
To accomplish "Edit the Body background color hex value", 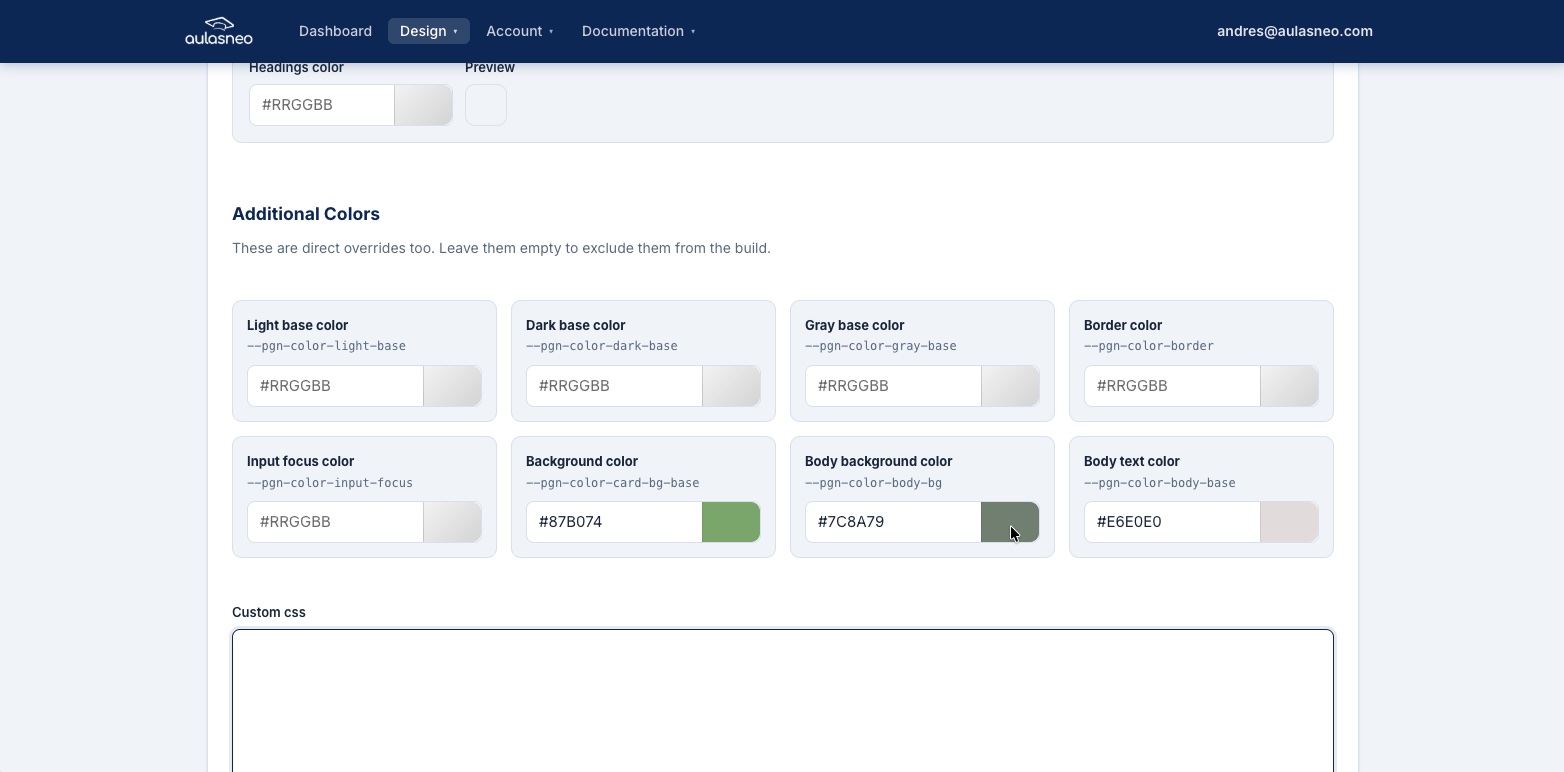I will coord(892,522).
